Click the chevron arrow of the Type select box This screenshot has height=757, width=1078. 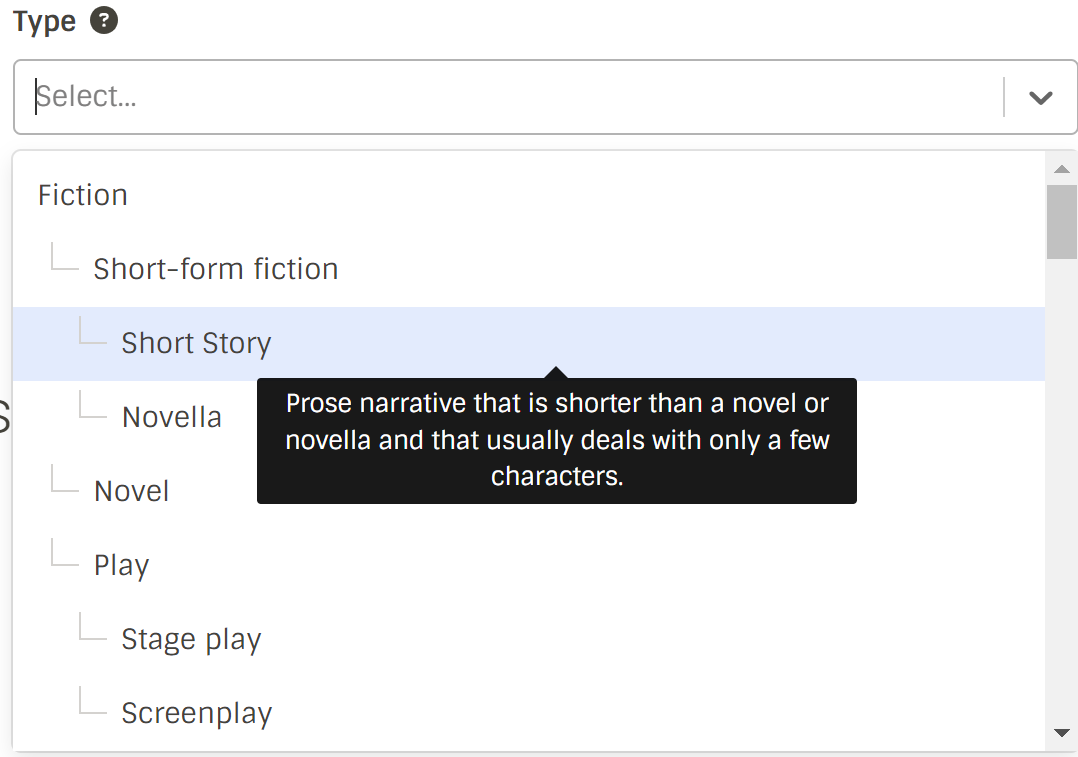tap(1040, 98)
